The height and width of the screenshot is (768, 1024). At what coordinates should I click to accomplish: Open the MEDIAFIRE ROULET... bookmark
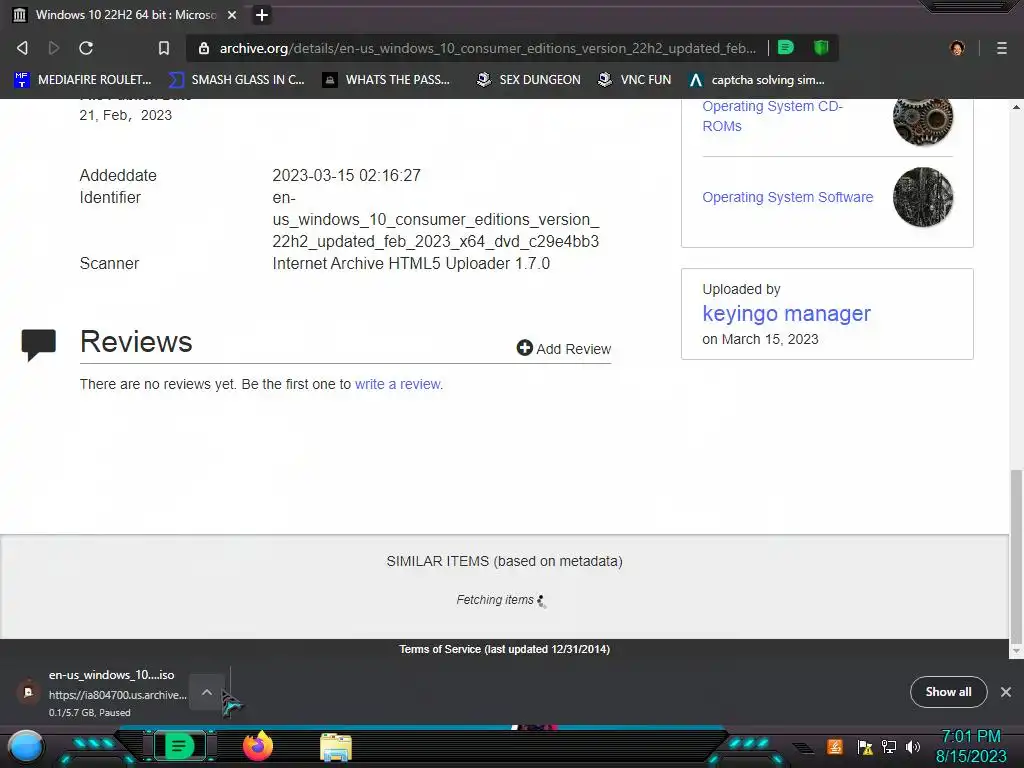click(x=82, y=80)
